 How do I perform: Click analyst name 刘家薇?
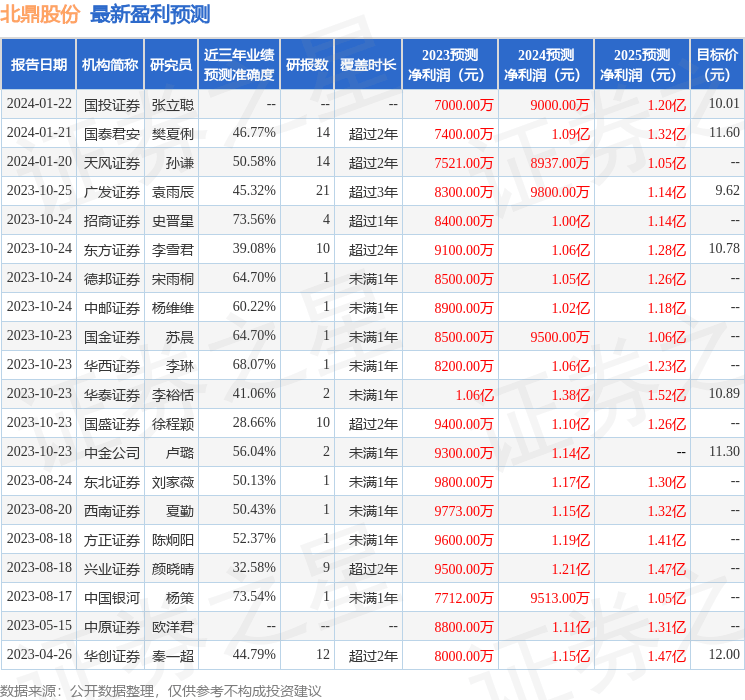[172, 482]
